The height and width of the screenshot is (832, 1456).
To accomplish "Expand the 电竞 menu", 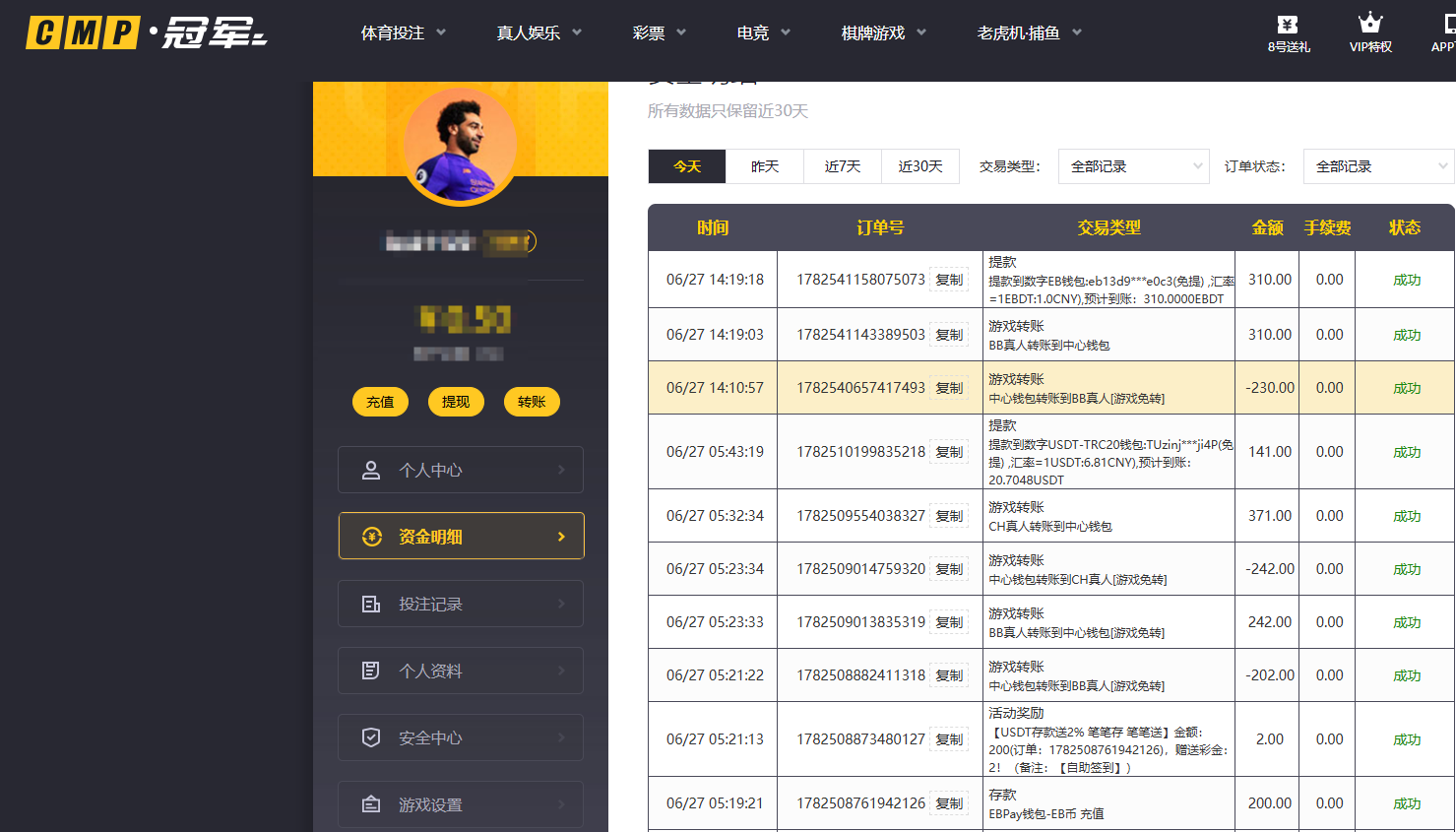I will click(x=764, y=33).
